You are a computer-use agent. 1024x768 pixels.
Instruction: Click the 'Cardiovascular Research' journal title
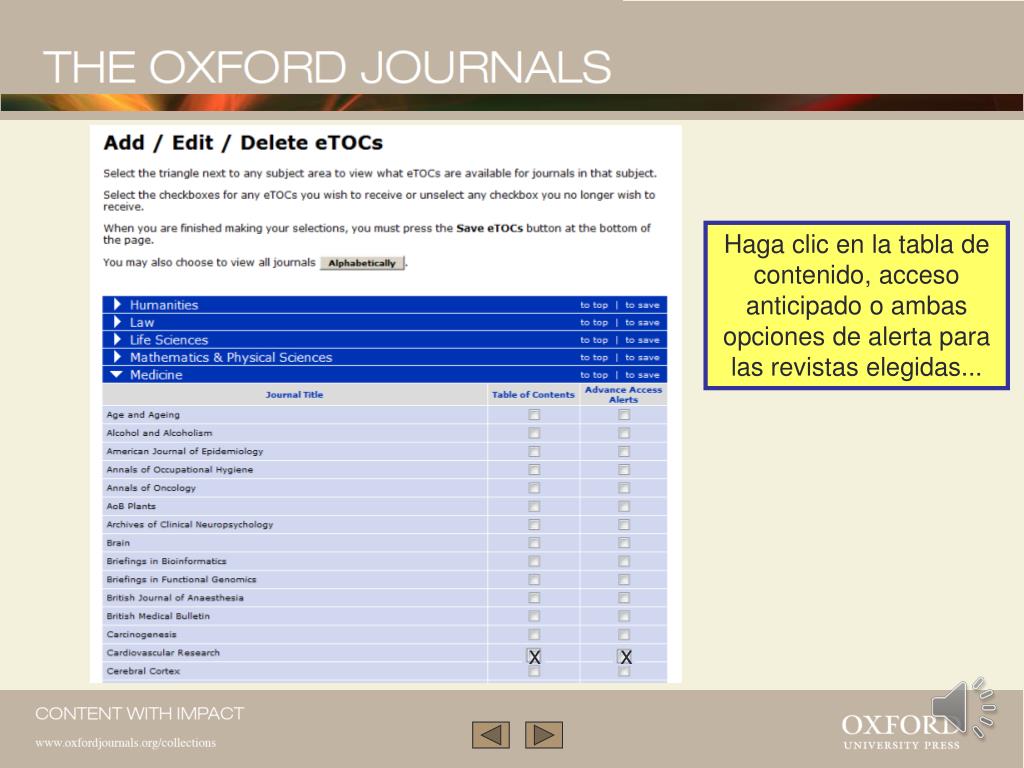(x=163, y=653)
